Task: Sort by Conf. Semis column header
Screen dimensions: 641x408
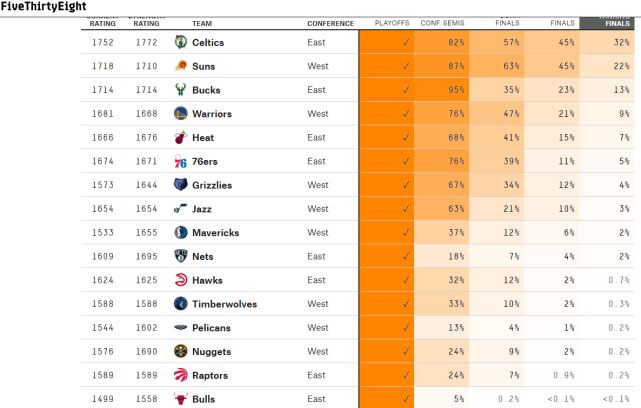Action: coord(442,23)
